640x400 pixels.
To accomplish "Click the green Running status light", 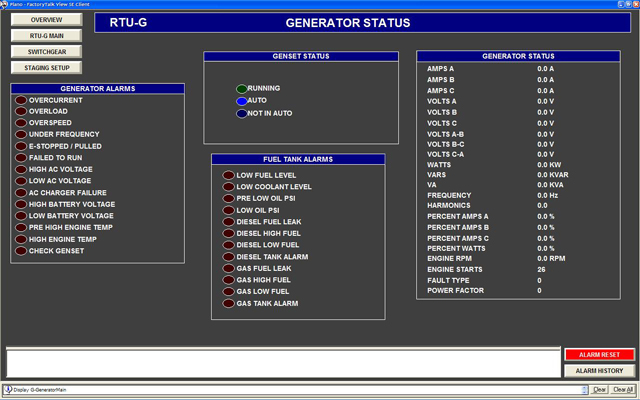I will tap(241, 89).
